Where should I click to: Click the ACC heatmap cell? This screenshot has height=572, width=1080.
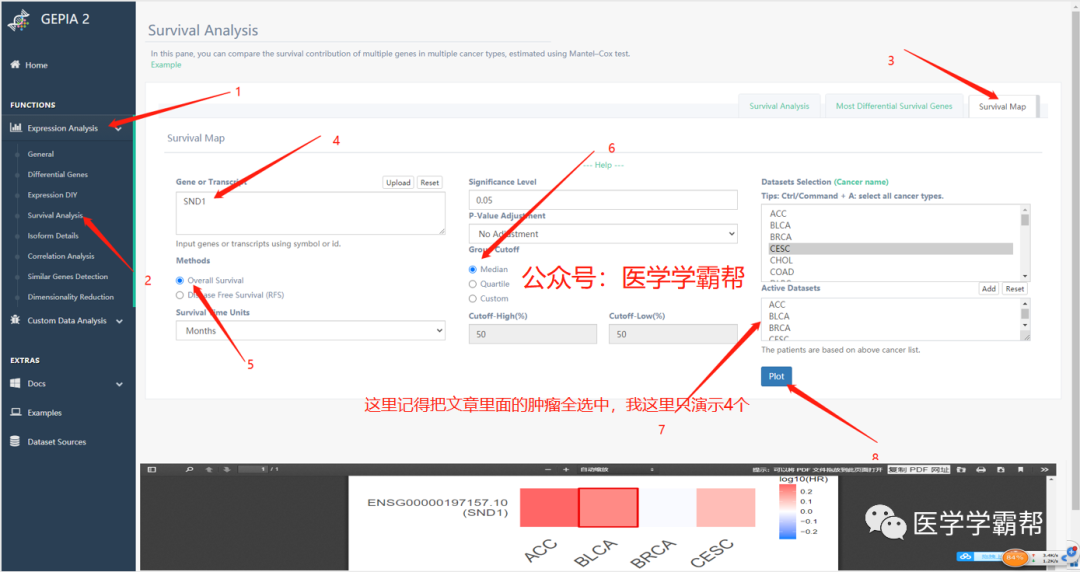point(549,508)
